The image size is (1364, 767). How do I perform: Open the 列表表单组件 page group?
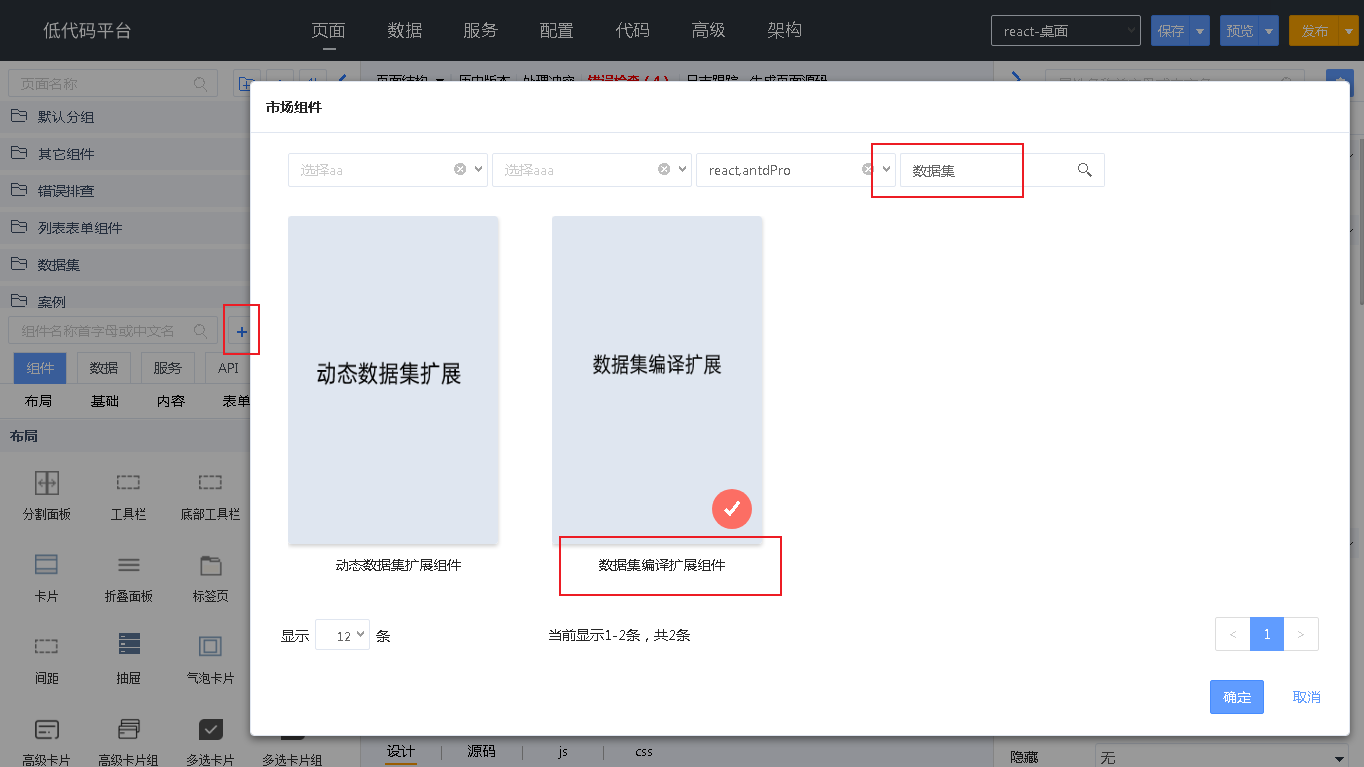tap(125, 227)
